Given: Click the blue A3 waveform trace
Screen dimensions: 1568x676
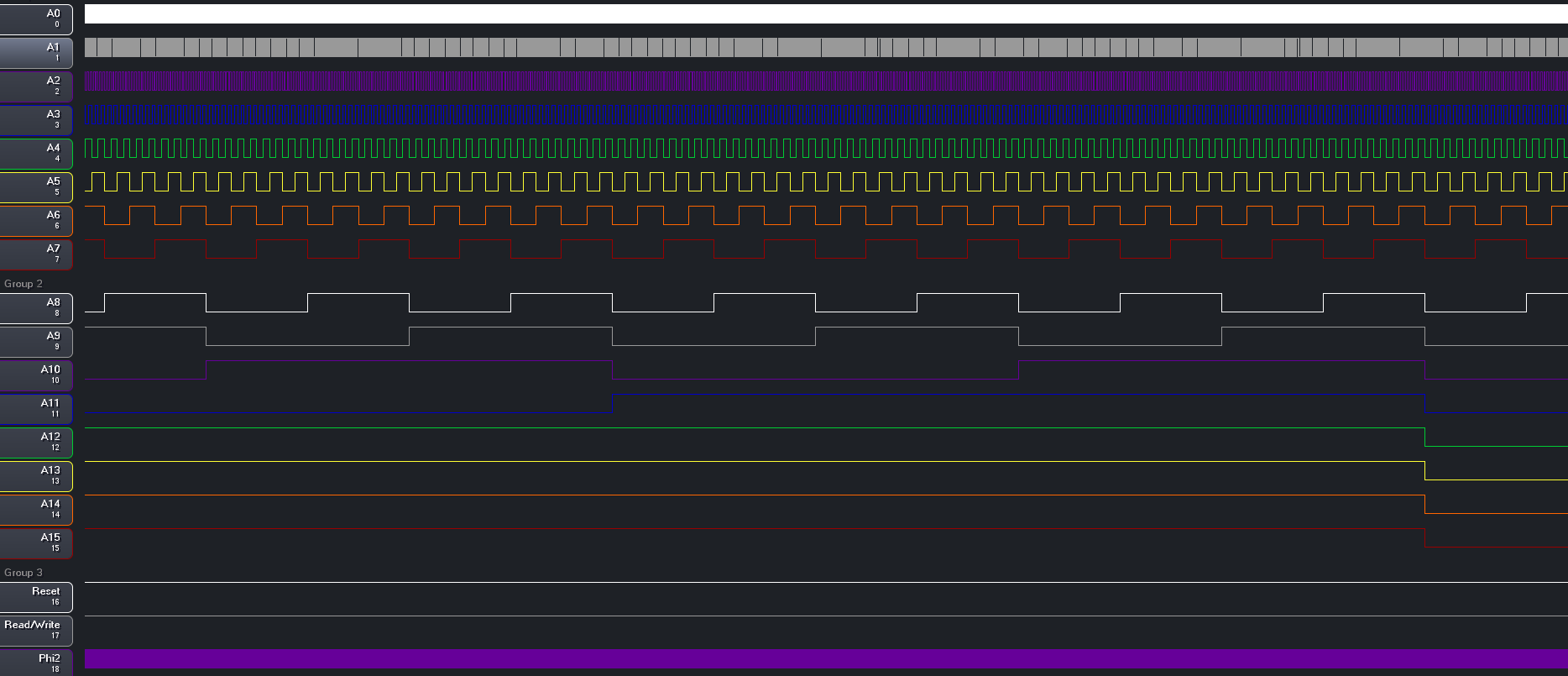Looking at the screenshot, I should (x=823, y=115).
